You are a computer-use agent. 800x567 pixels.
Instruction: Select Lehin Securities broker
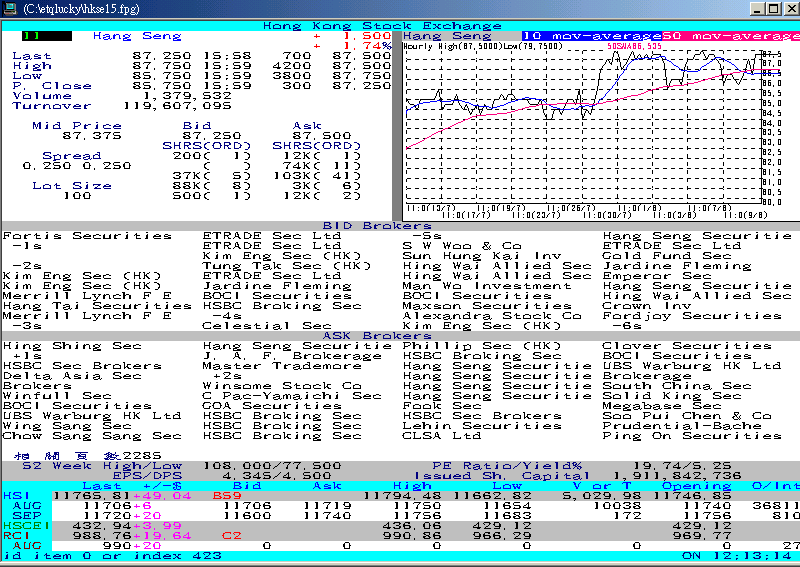point(482,426)
